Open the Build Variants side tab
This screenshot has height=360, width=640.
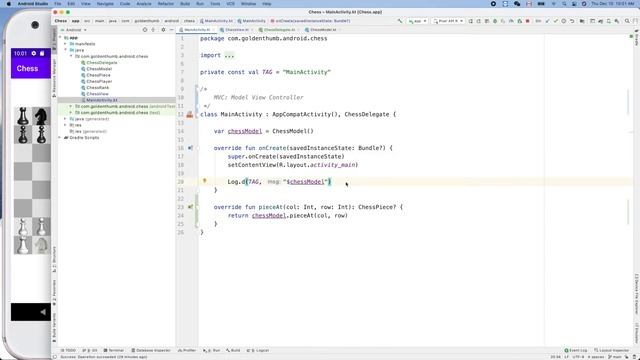tap(54, 328)
